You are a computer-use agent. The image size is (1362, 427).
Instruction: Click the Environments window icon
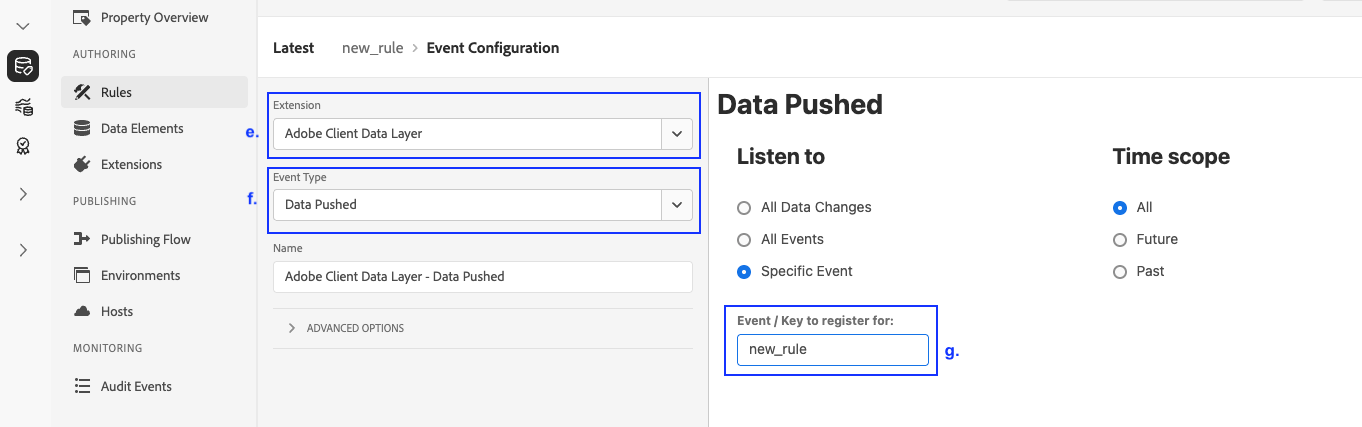(82, 275)
